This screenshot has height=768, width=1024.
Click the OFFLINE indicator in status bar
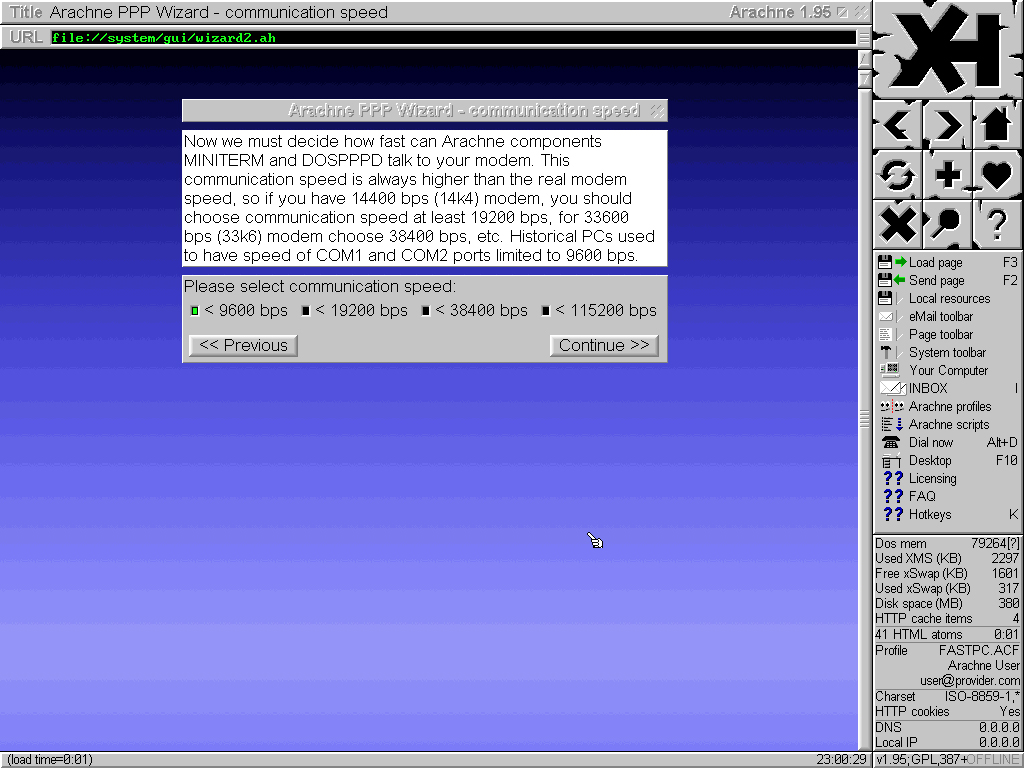click(x=993, y=760)
